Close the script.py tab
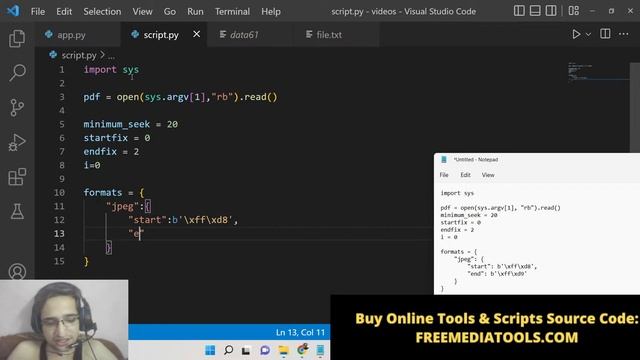The image size is (640, 360). [197, 34]
